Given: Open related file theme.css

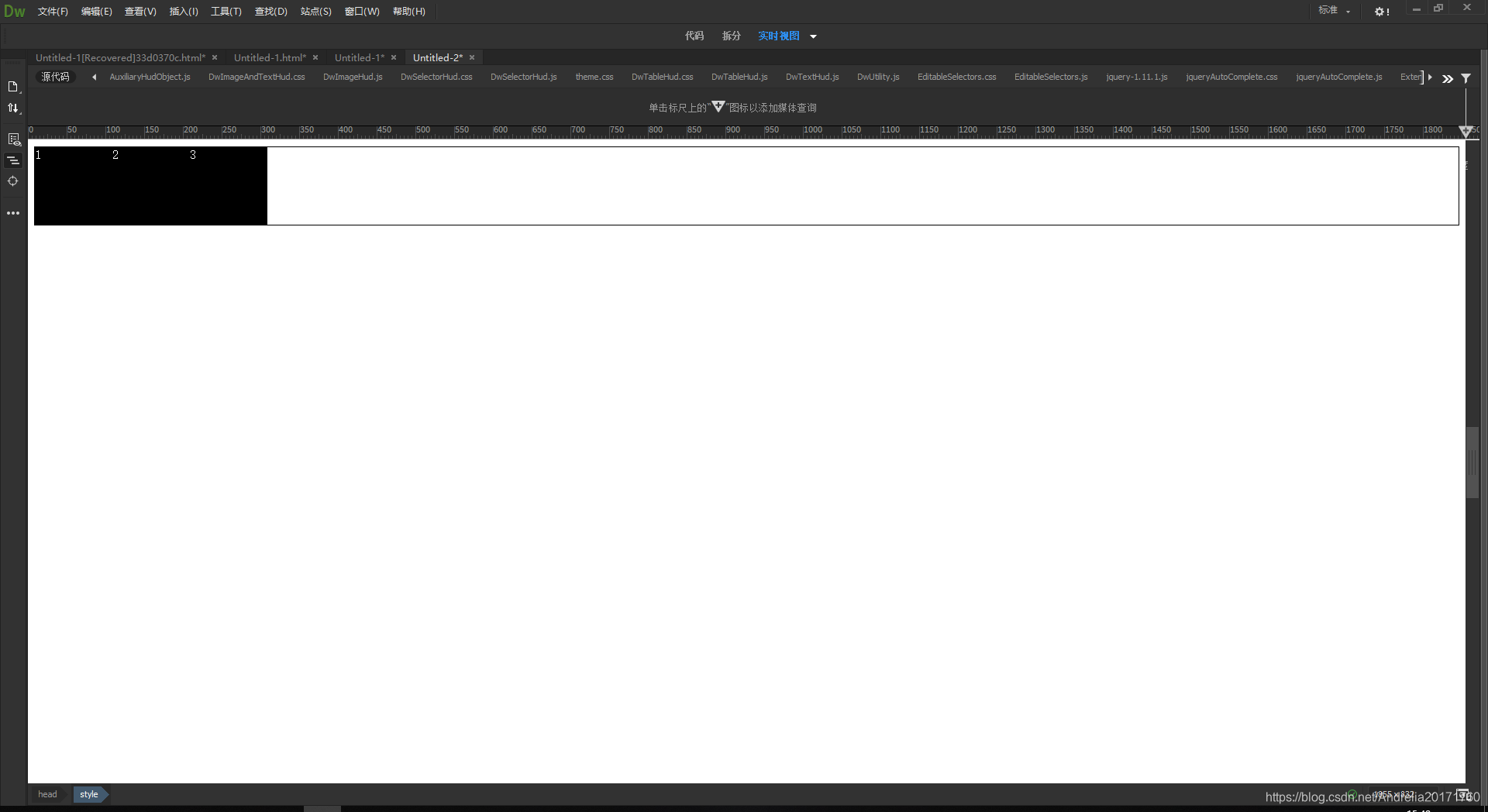Looking at the screenshot, I should [594, 77].
